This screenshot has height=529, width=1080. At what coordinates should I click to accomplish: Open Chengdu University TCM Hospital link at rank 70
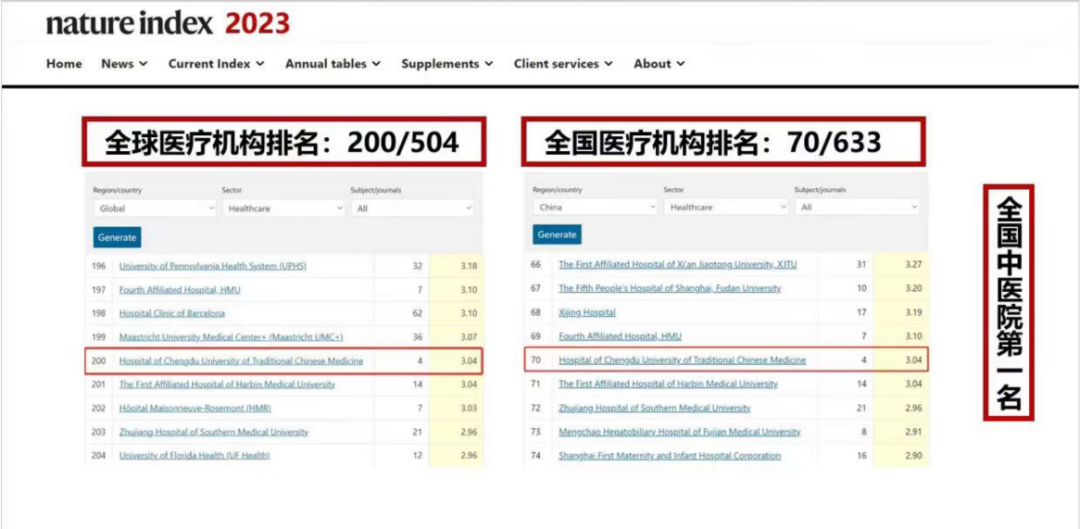coord(682,360)
